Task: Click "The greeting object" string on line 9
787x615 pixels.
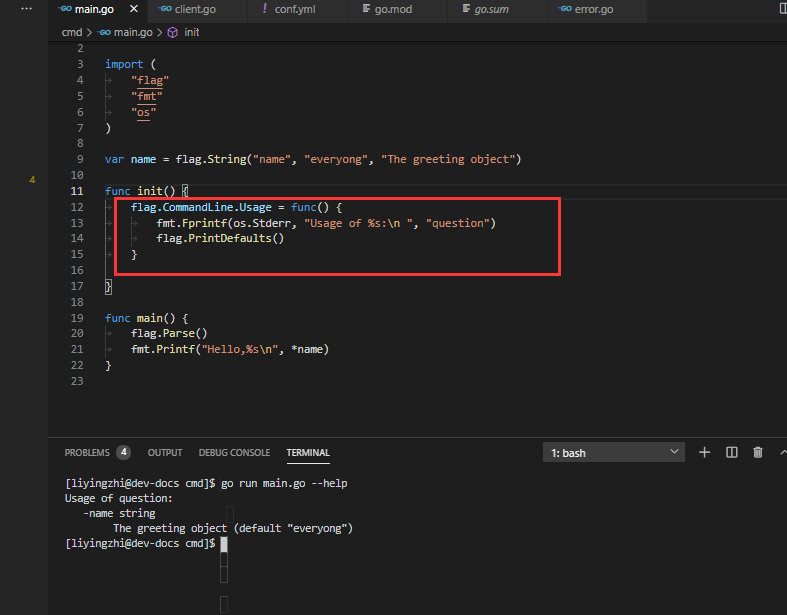Action: tap(448, 159)
